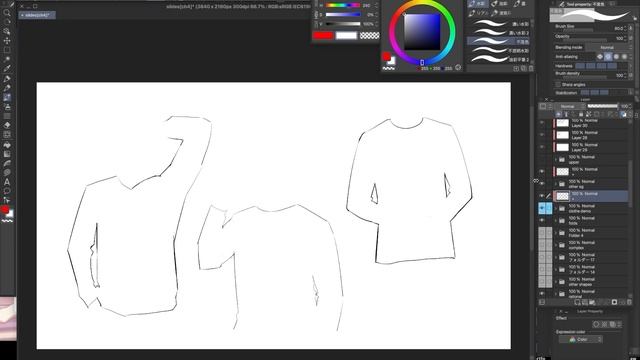Select red main color swatch in slider panel
The image size is (640, 360).
click(323, 36)
